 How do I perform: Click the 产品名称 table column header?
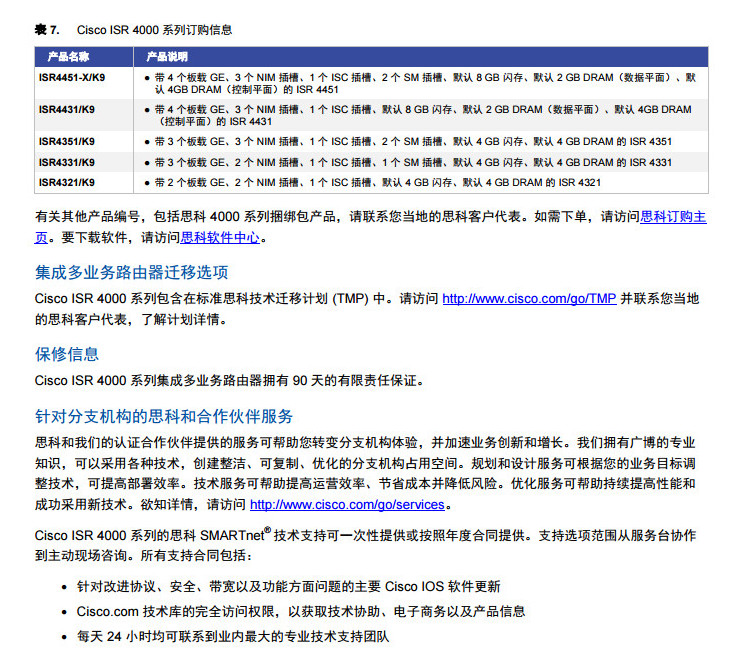click(x=70, y=57)
